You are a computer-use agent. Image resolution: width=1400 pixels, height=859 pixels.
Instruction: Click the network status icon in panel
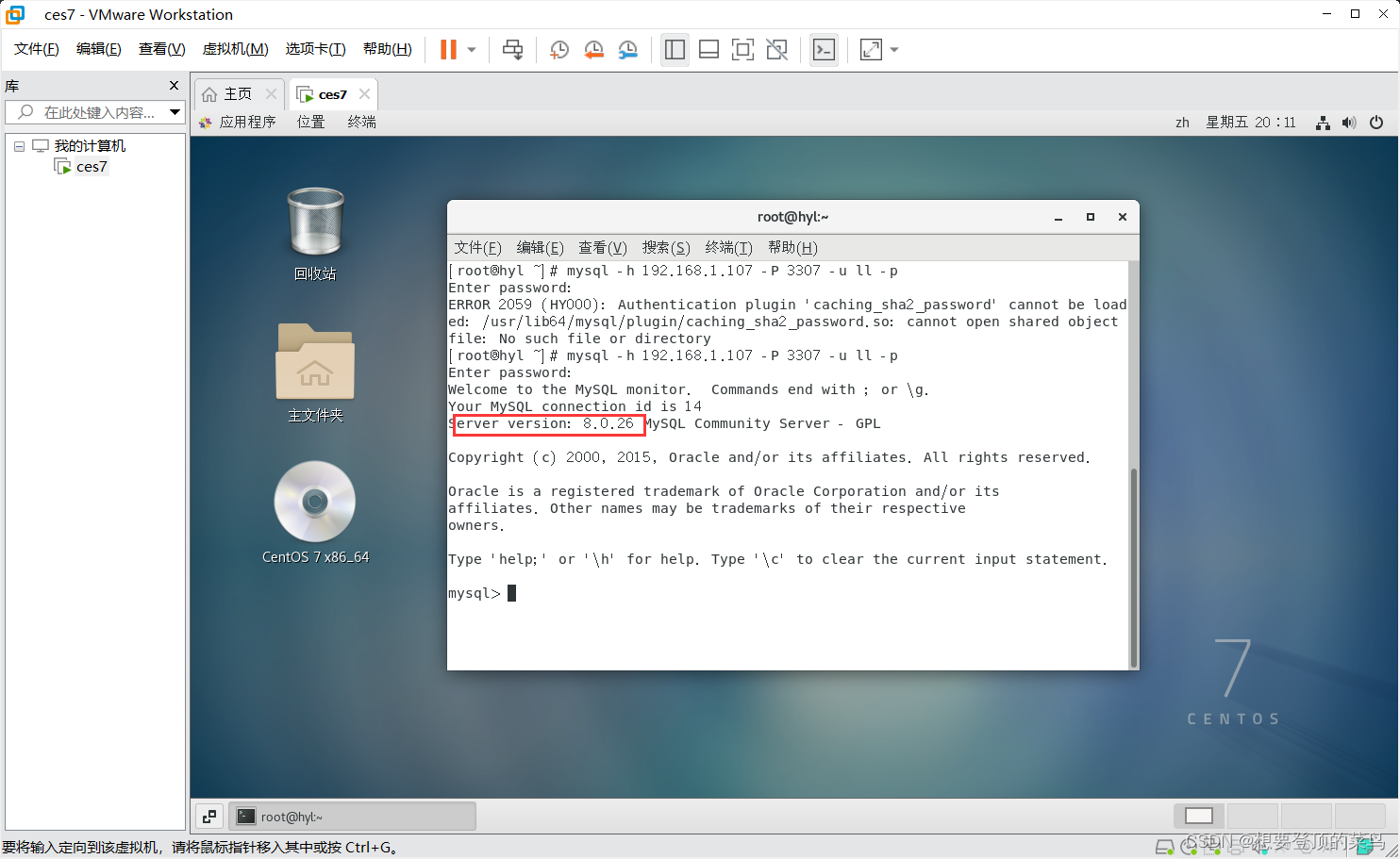pos(1323,123)
